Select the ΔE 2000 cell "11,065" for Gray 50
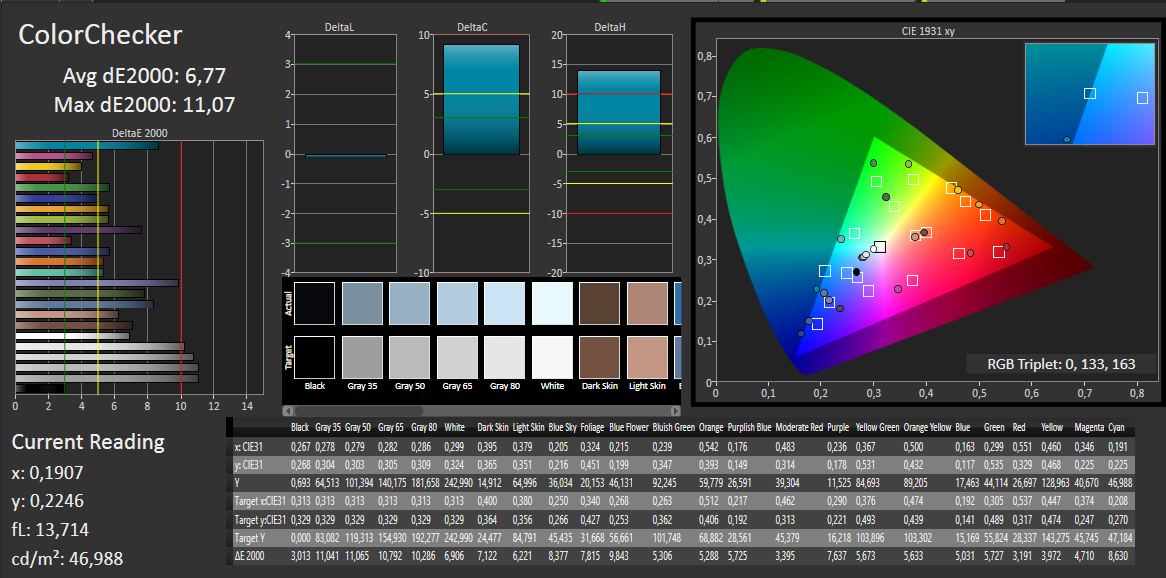This screenshot has width=1166, height=578. pos(358,555)
